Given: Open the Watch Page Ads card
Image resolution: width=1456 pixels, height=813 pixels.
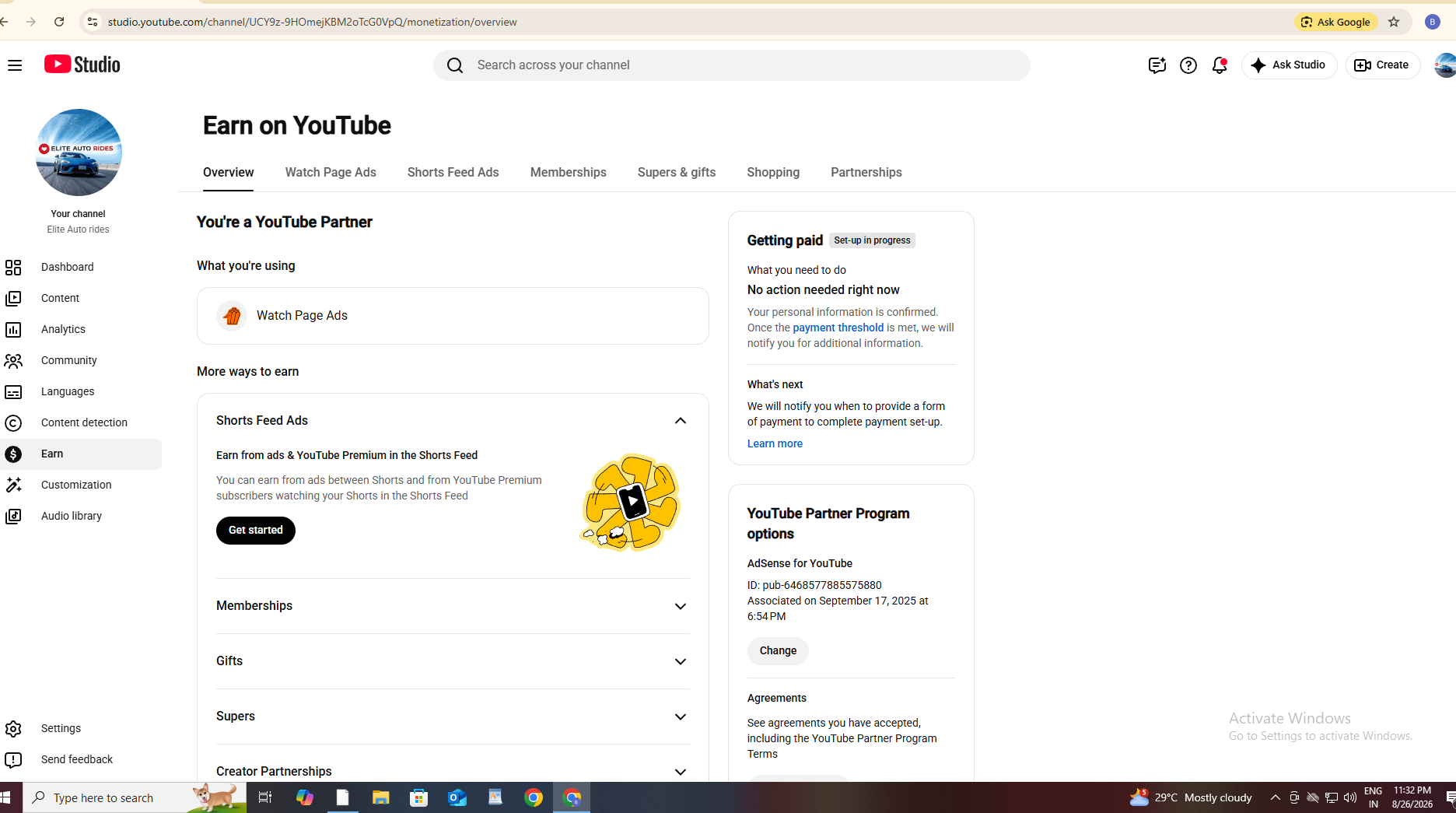Looking at the screenshot, I should (453, 316).
